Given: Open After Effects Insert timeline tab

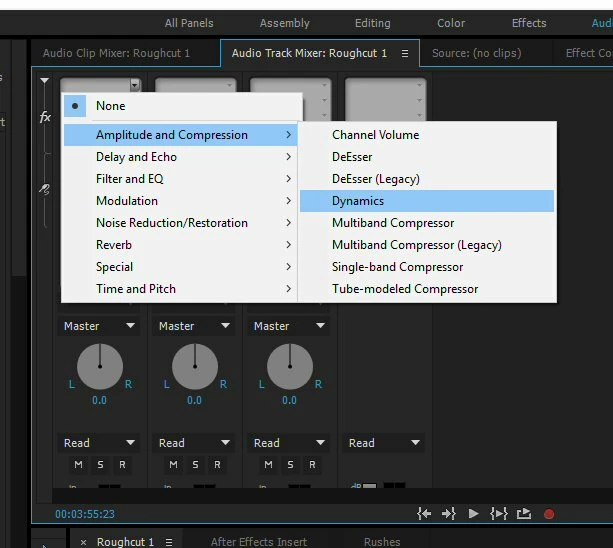Looking at the screenshot, I should point(259,542).
